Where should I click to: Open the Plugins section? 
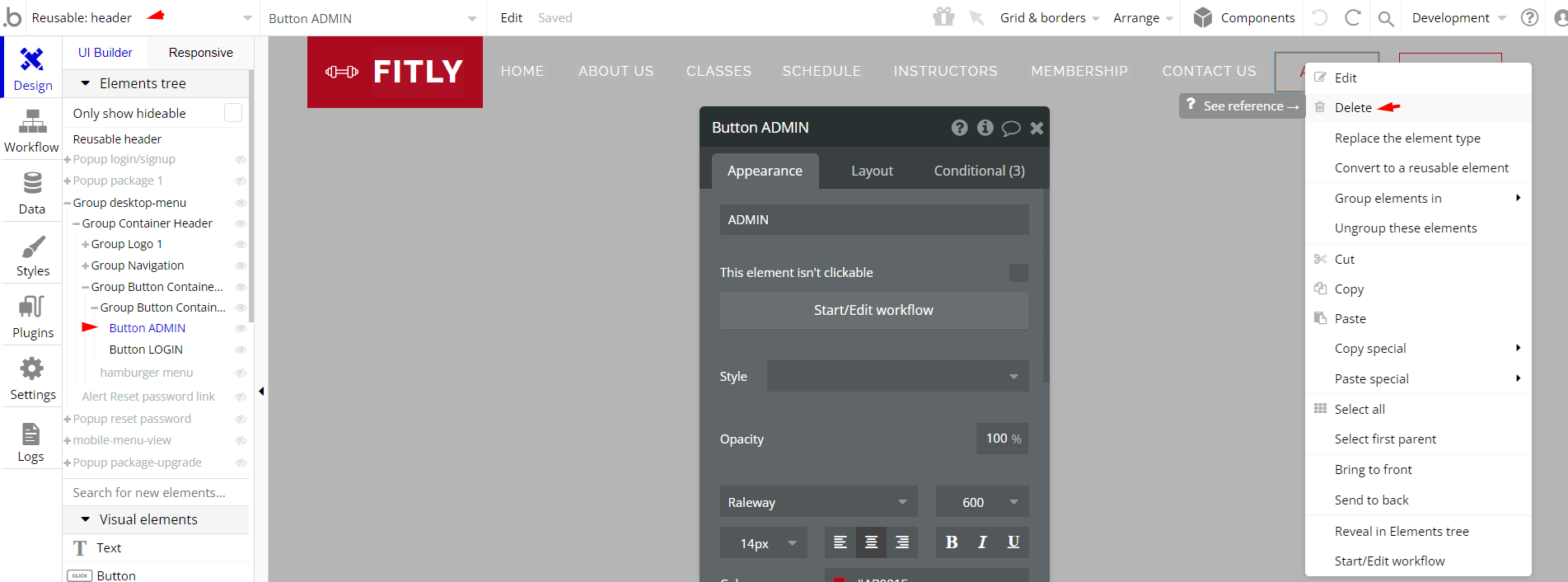tap(32, 317)
